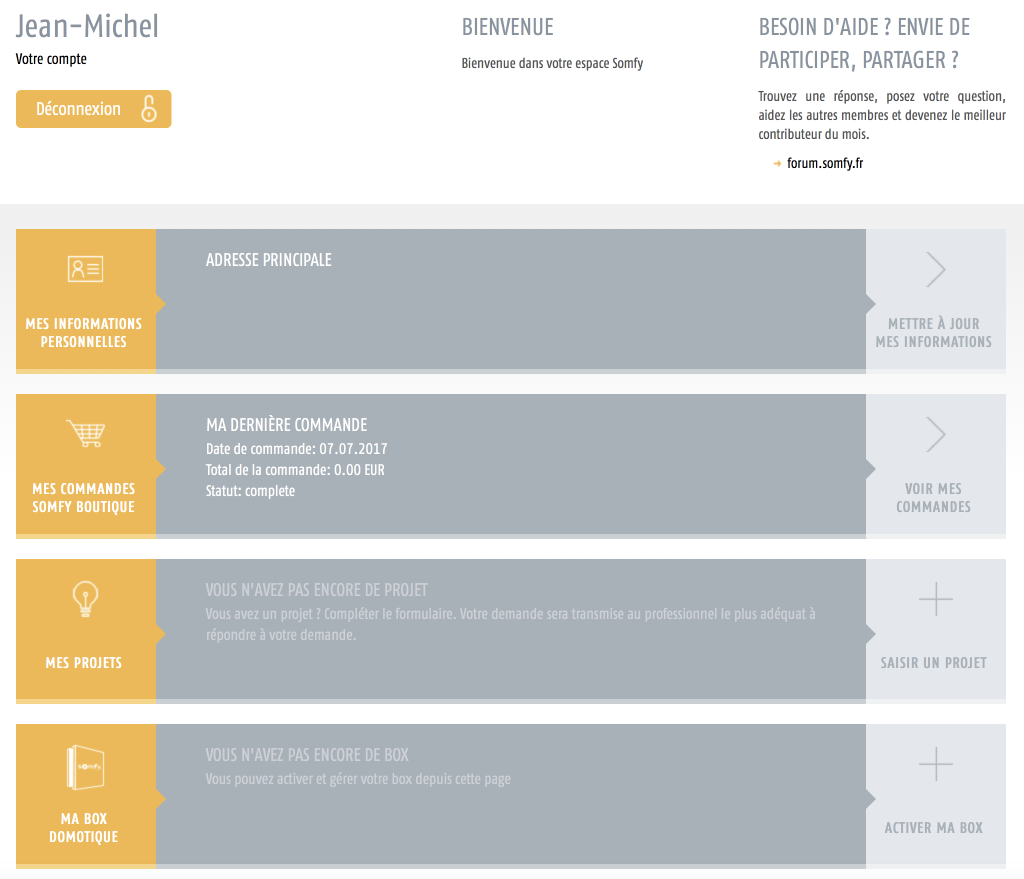The width and height of the screenshot is (1024, 879).
Task: Open the forum.somfy.fr link
Action: 825,163
